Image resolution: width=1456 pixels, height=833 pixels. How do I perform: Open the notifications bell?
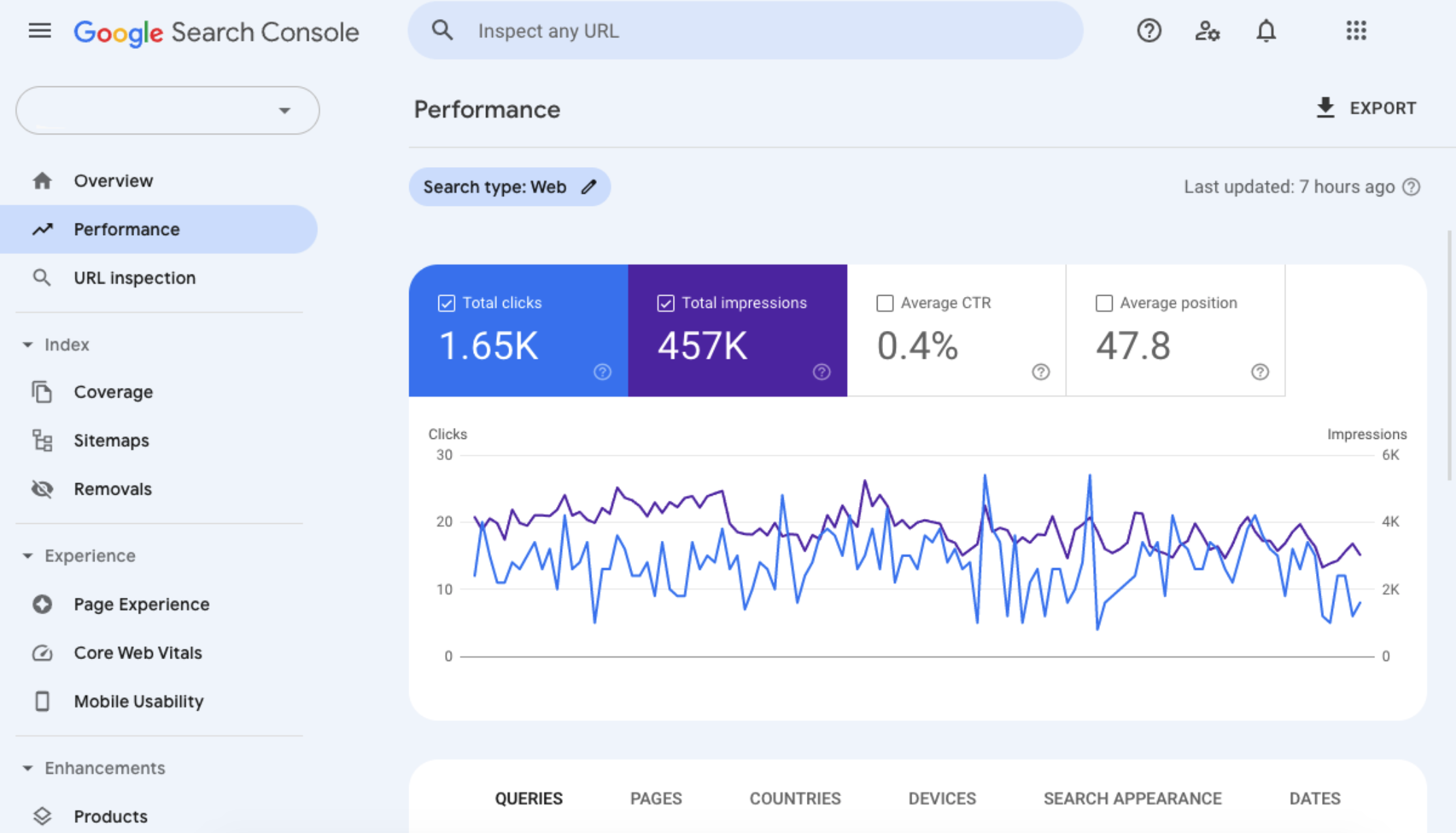[x=1266, y=31]
